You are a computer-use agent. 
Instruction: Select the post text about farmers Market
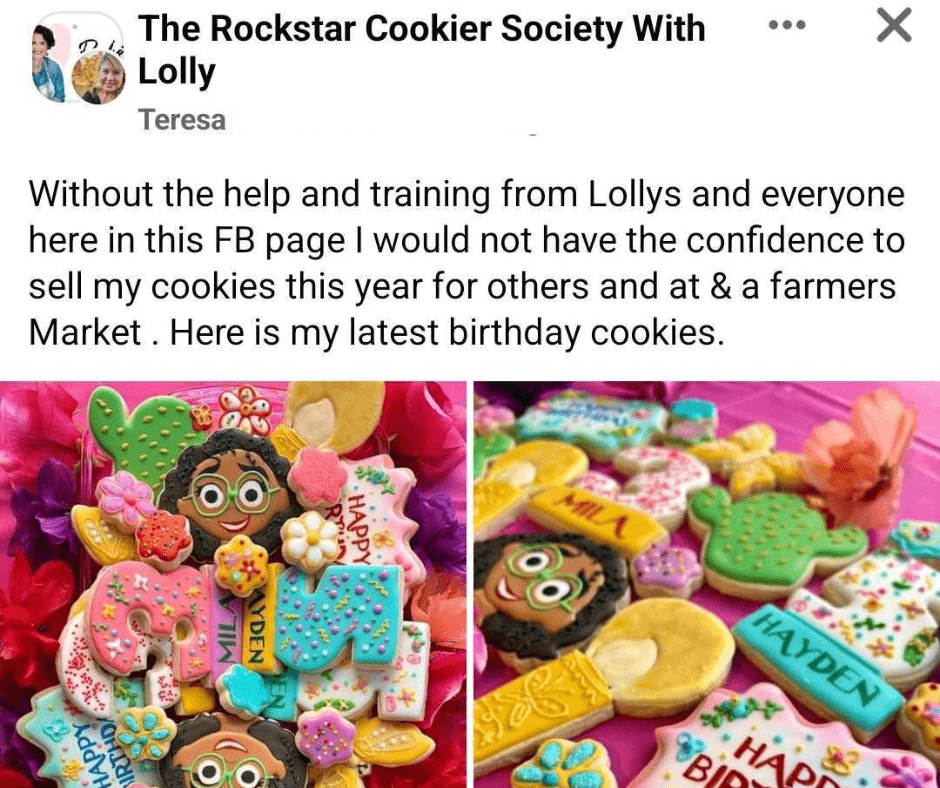click(x=466, y=263)
